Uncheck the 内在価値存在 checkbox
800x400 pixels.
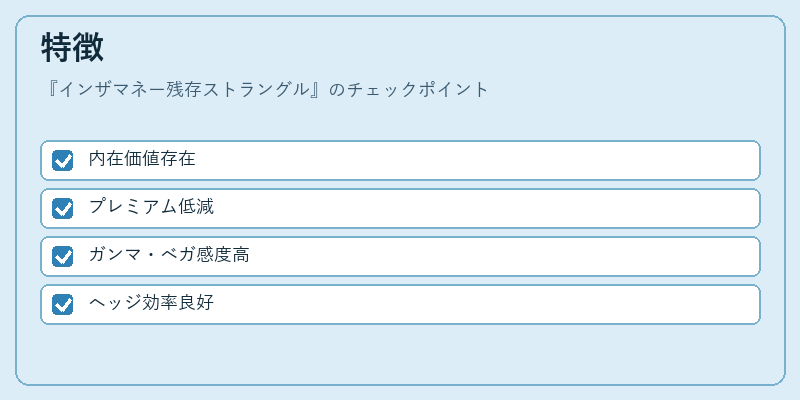click(x=63, y=160)
